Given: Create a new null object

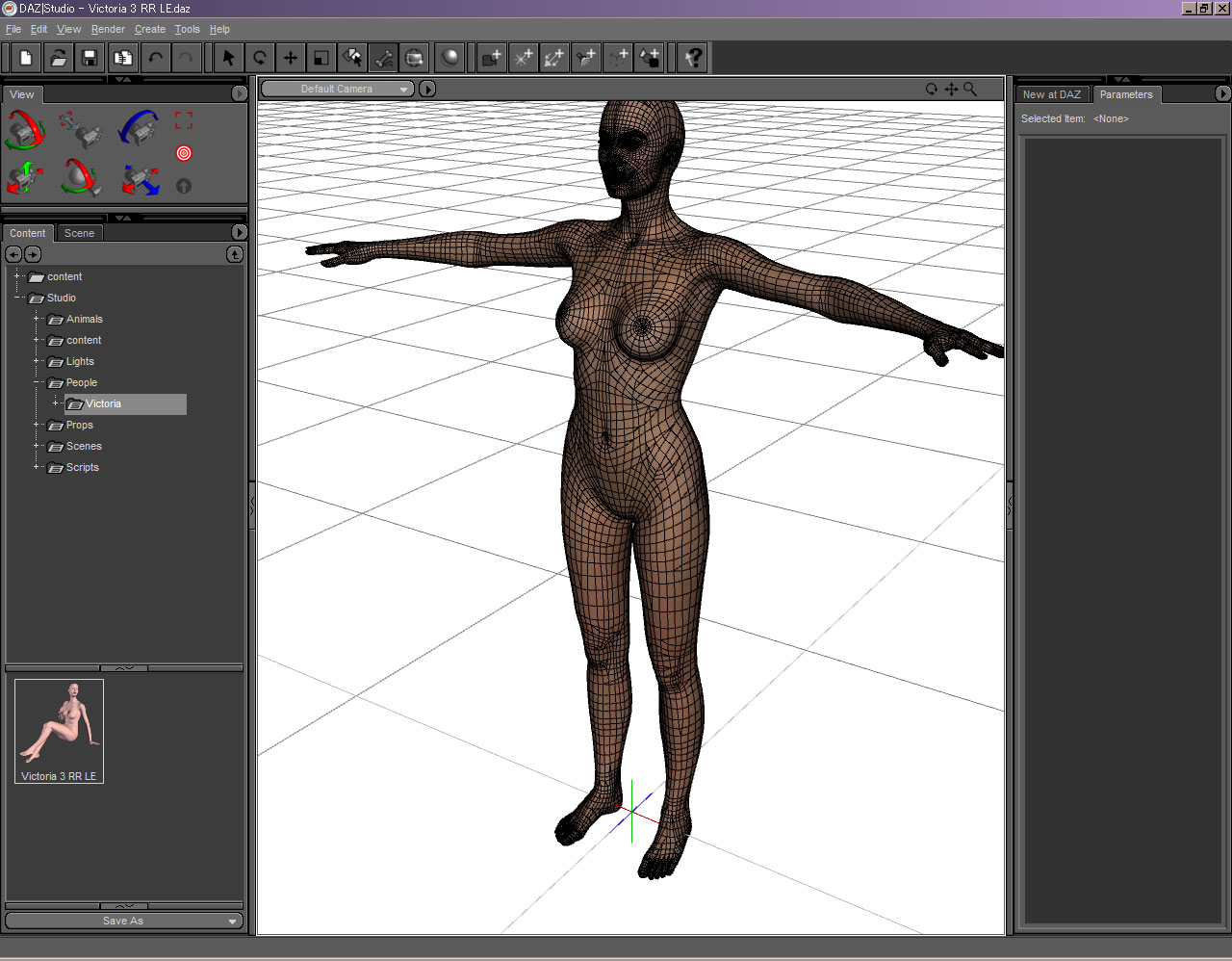Looking at the screenshot, I should [x=618, y=58].
